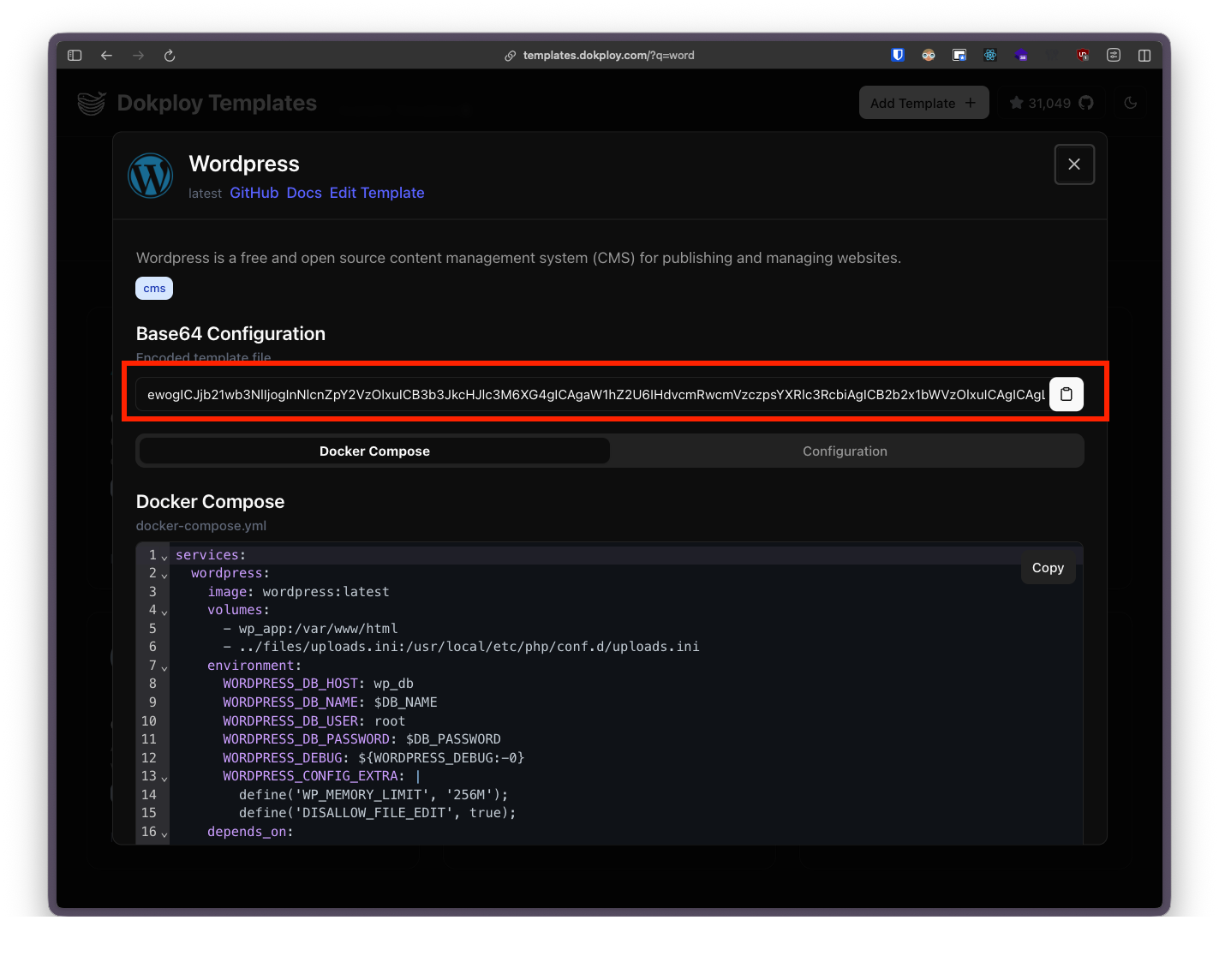Collapse the wordpress block at line 2
Screen dimensions: 1219x980
[x=164, y=575]
